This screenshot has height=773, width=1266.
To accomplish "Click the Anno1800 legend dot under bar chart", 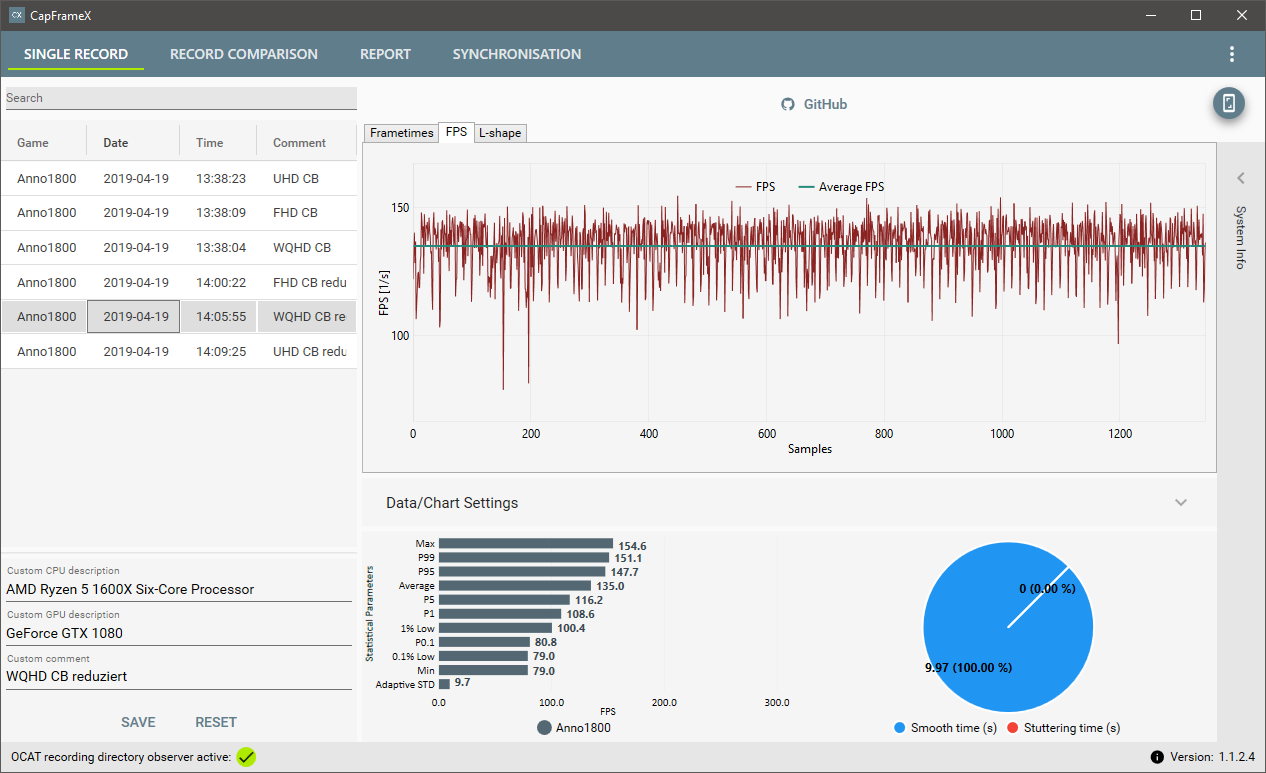I will pyautogui.click(x=544, y=728).
